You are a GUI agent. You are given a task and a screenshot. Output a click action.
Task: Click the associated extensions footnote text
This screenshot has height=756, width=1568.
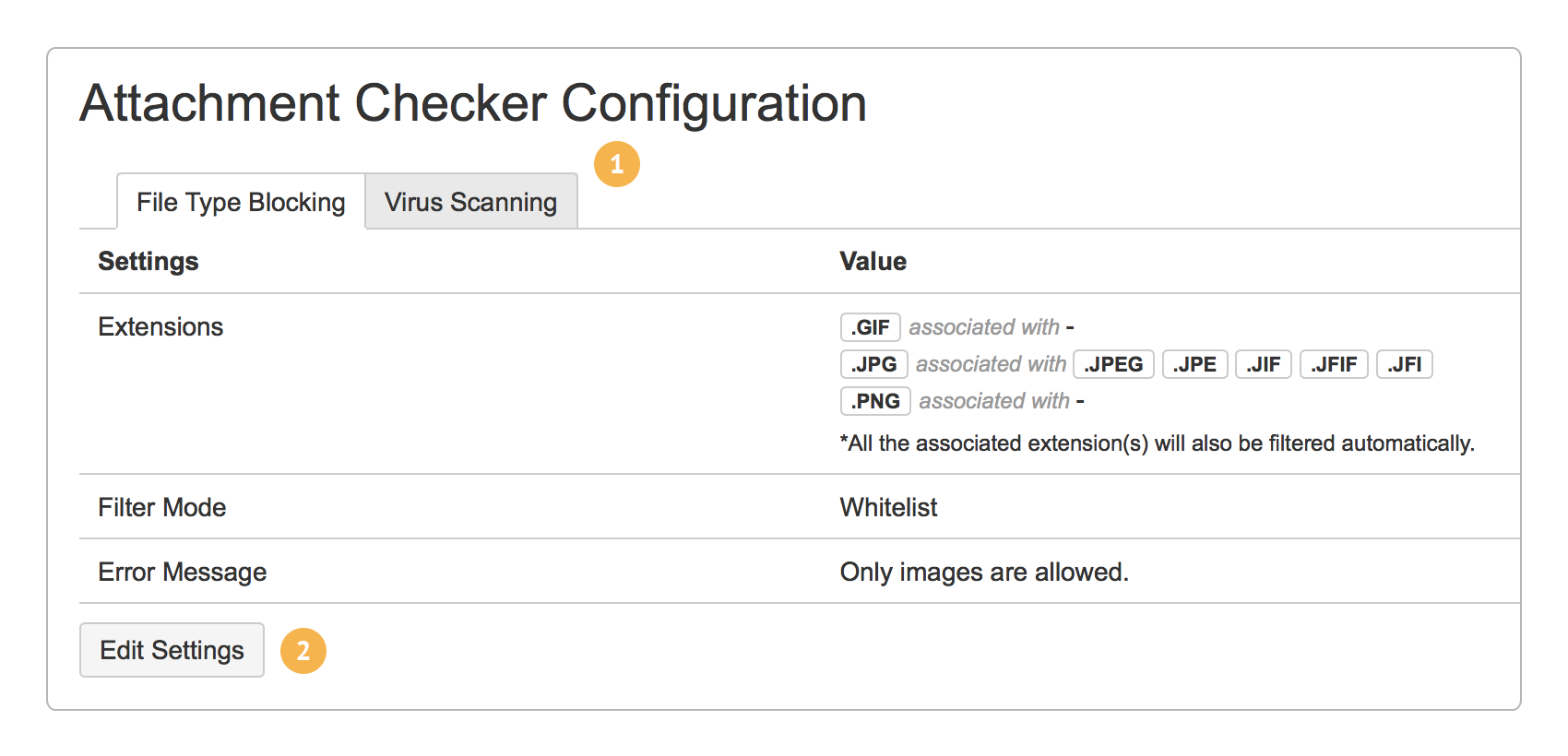point(1156,443)
